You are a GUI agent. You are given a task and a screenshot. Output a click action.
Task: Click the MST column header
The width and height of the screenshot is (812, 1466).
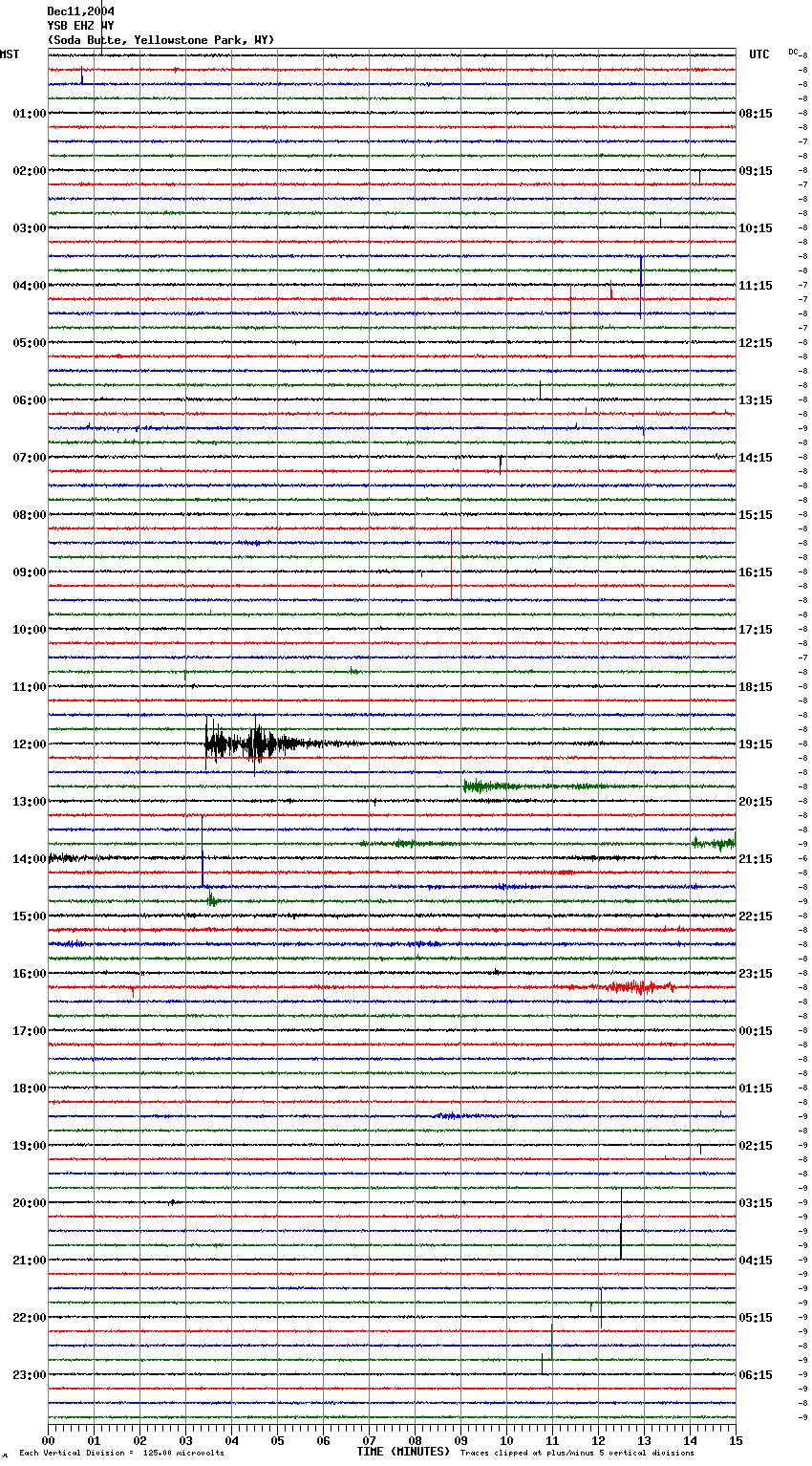coord(10,54)
